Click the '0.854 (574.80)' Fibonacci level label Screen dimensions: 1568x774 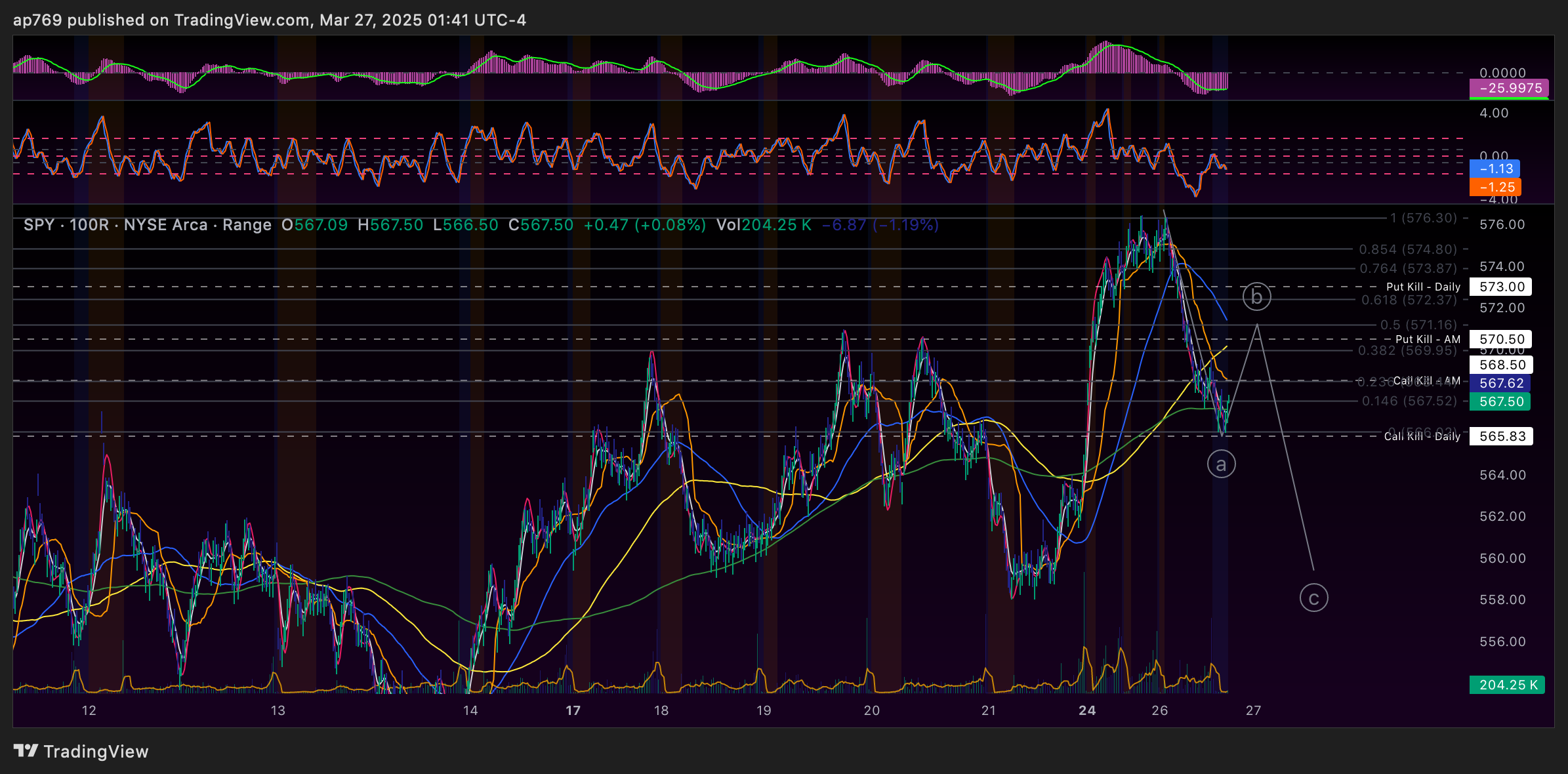pos(1408,249)
